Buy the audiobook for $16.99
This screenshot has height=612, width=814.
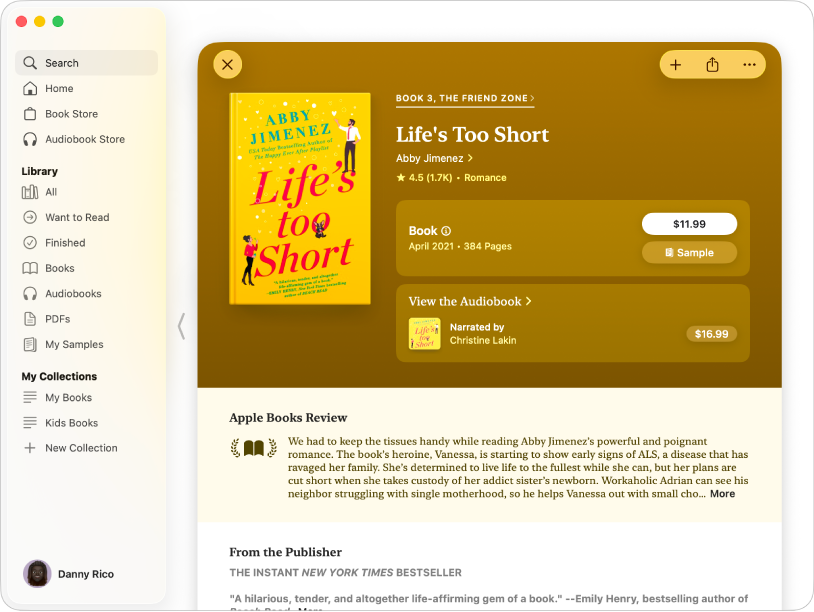(x=711, y=334)
